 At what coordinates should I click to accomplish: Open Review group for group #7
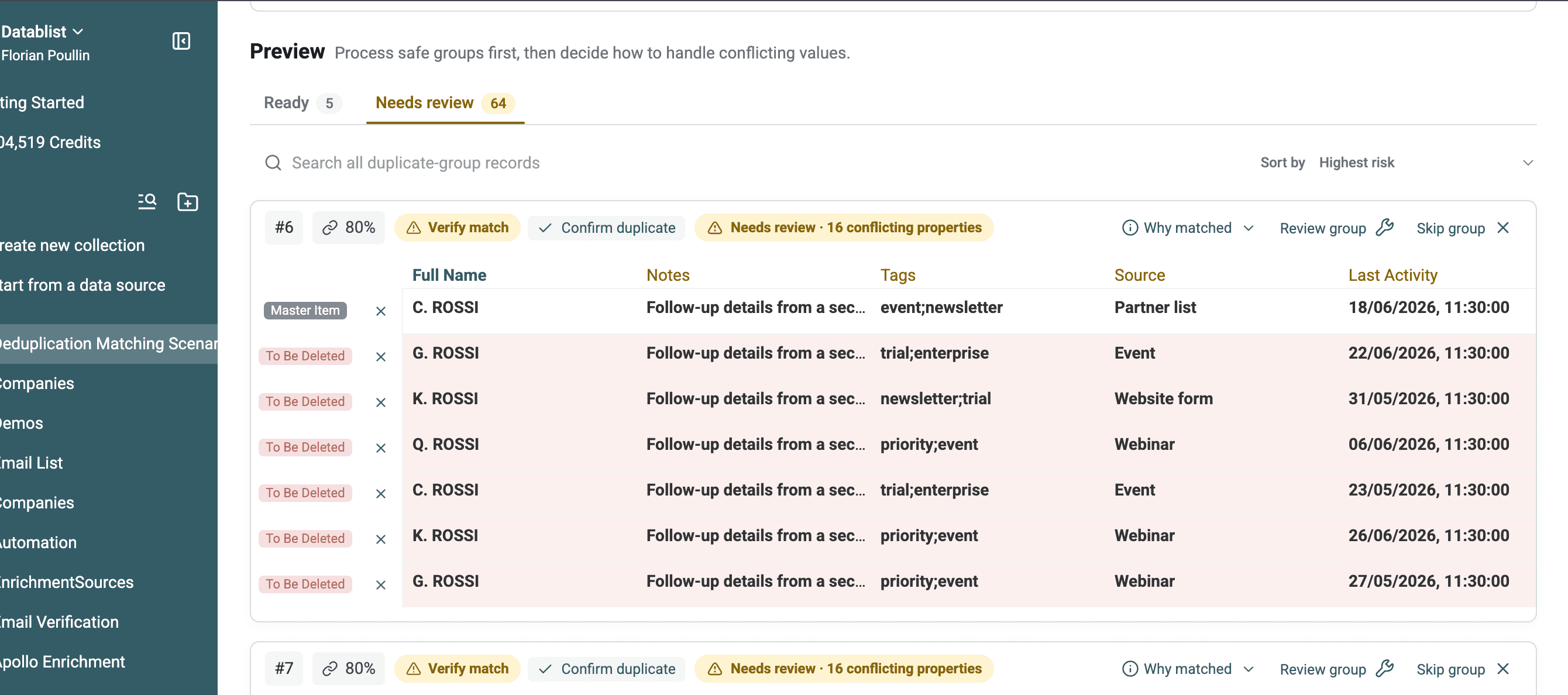tap(1337, 669)
